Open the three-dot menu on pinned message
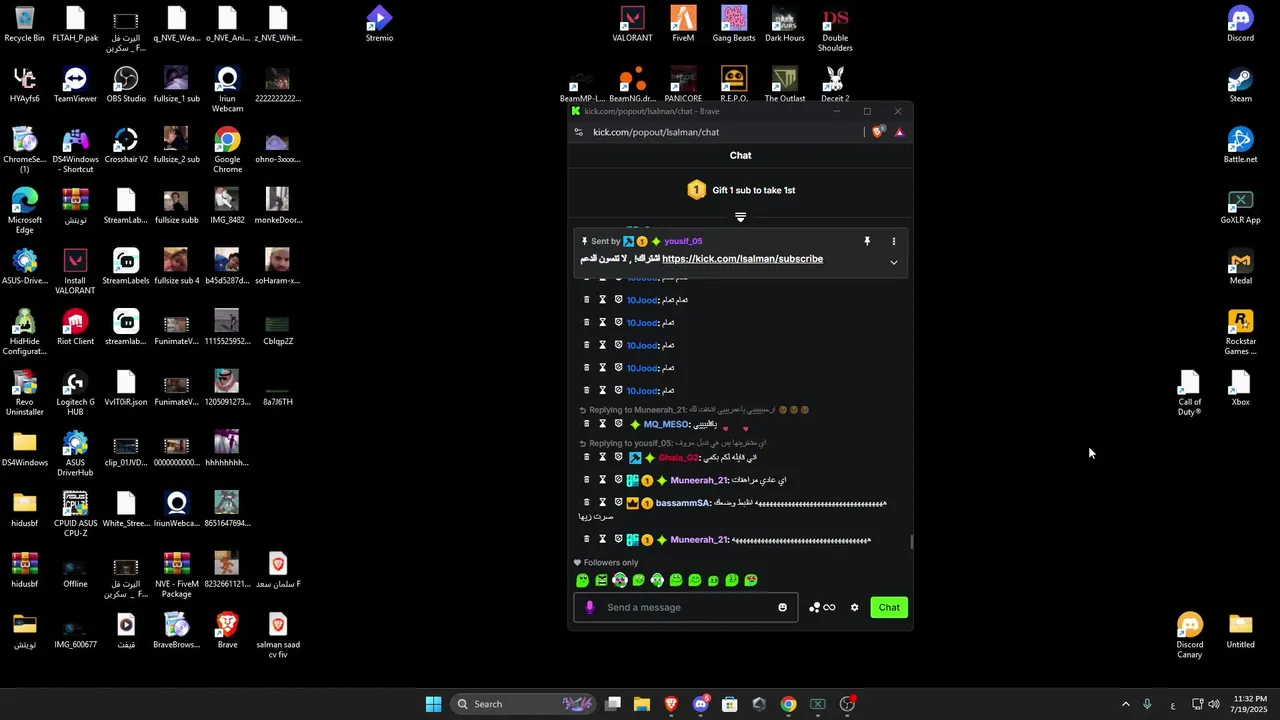The height and width of the screenshot is (720, 1280). click(894, 241)
